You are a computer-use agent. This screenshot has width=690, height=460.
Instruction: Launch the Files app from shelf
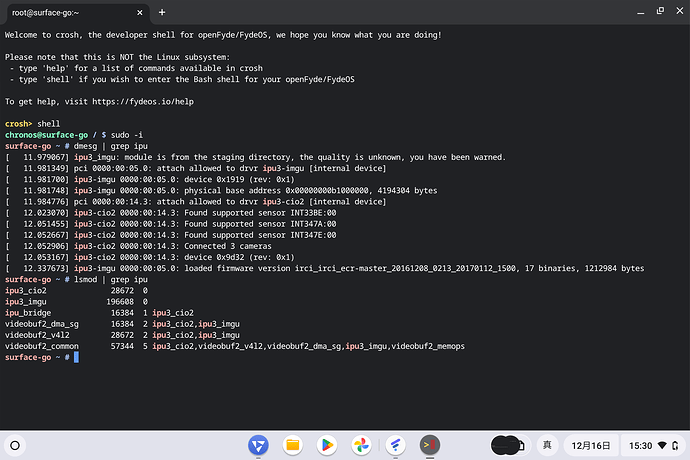[293, 443]
